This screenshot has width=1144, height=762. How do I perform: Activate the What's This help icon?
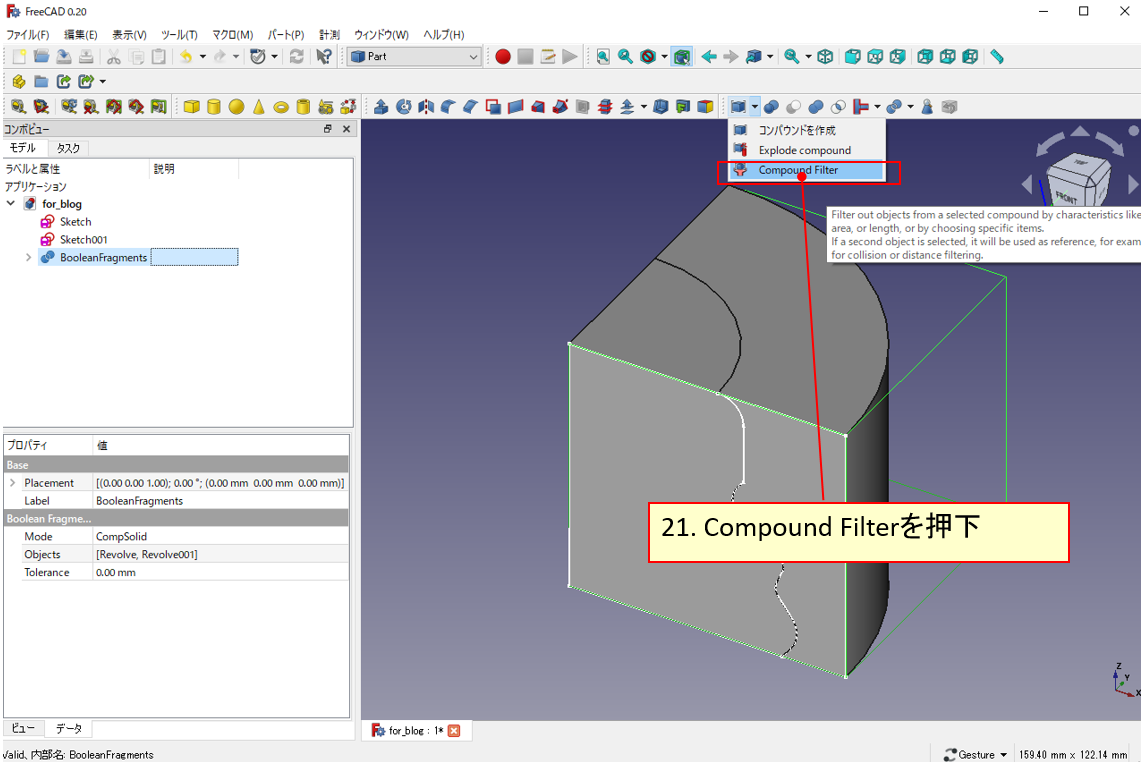pyautogui.click(x=323, y=56)
